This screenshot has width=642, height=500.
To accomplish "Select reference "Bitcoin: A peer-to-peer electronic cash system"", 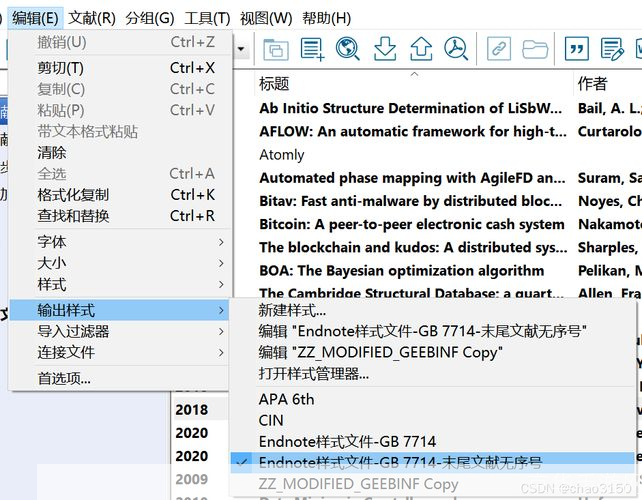I will [x=412, y=224].
